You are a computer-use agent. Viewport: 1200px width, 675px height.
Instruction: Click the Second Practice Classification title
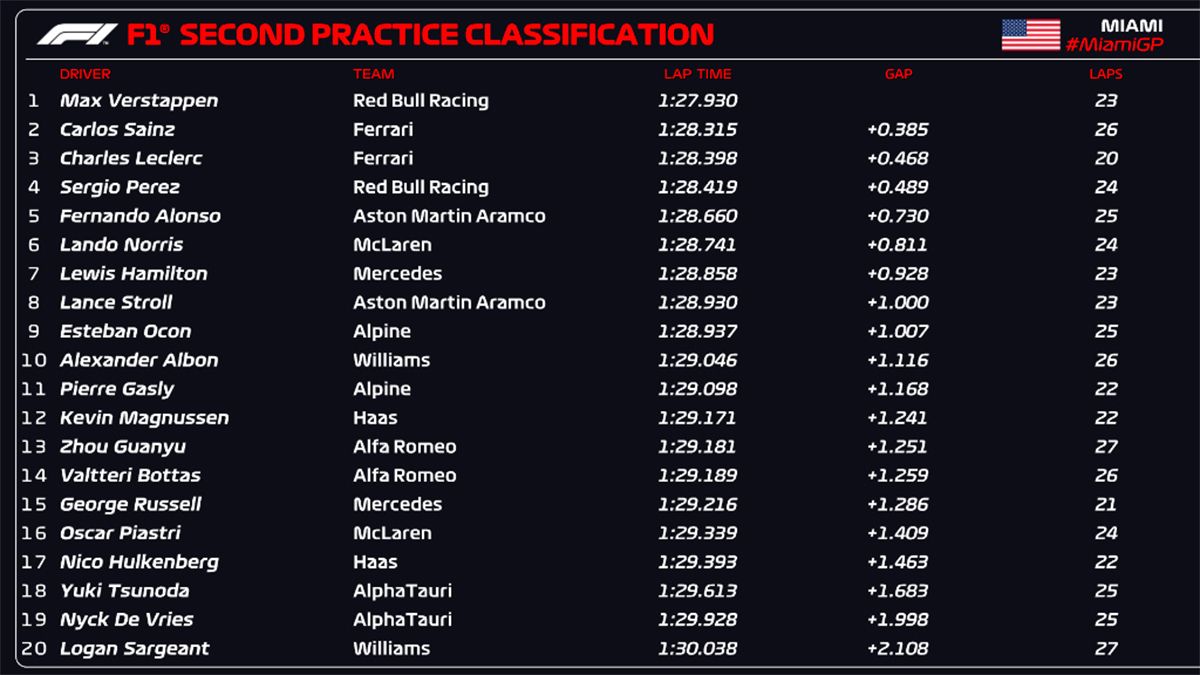[420, 35]
